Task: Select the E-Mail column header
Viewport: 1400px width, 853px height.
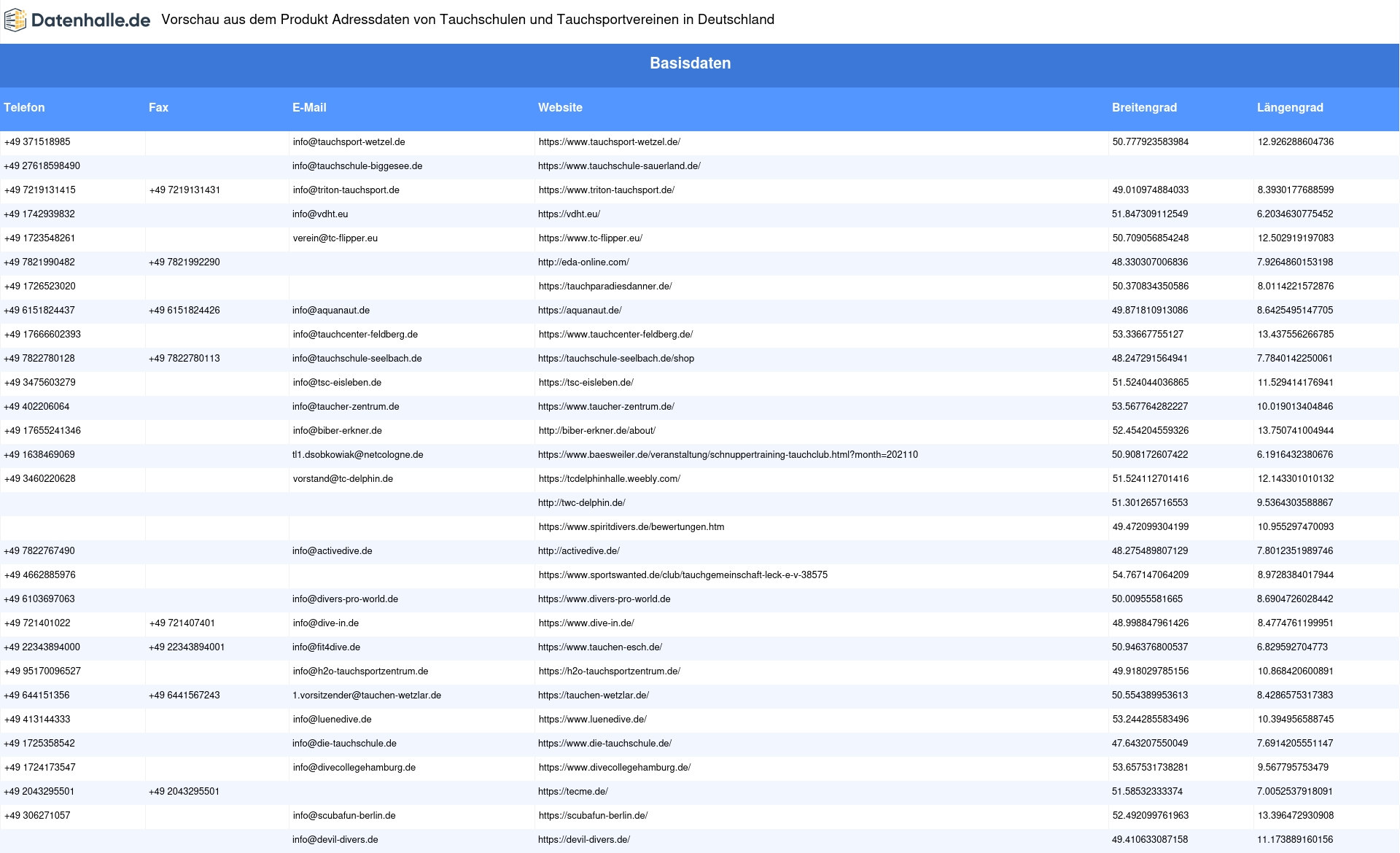Action: pos(309,108)
